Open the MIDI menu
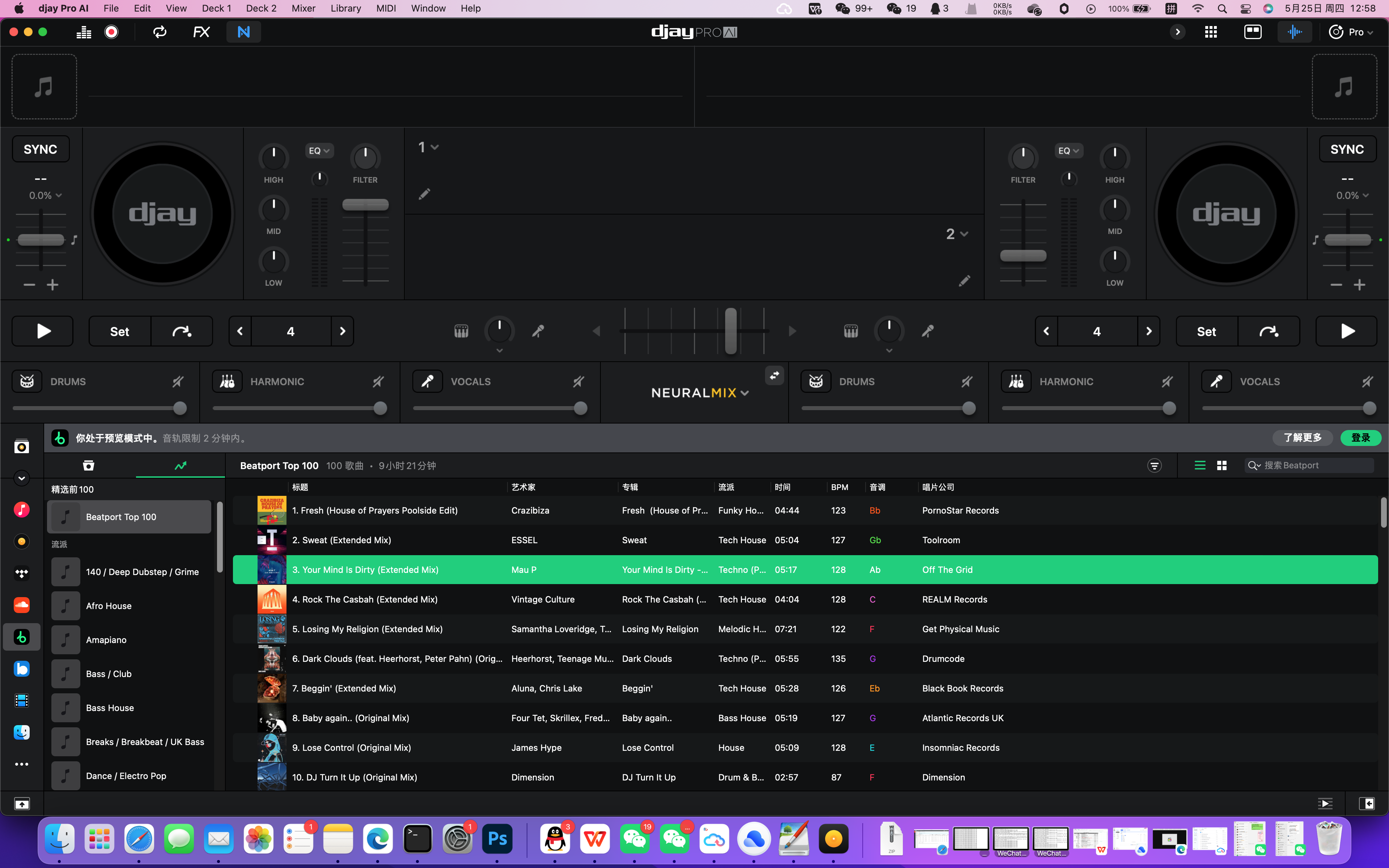 [x=386, y=8]
